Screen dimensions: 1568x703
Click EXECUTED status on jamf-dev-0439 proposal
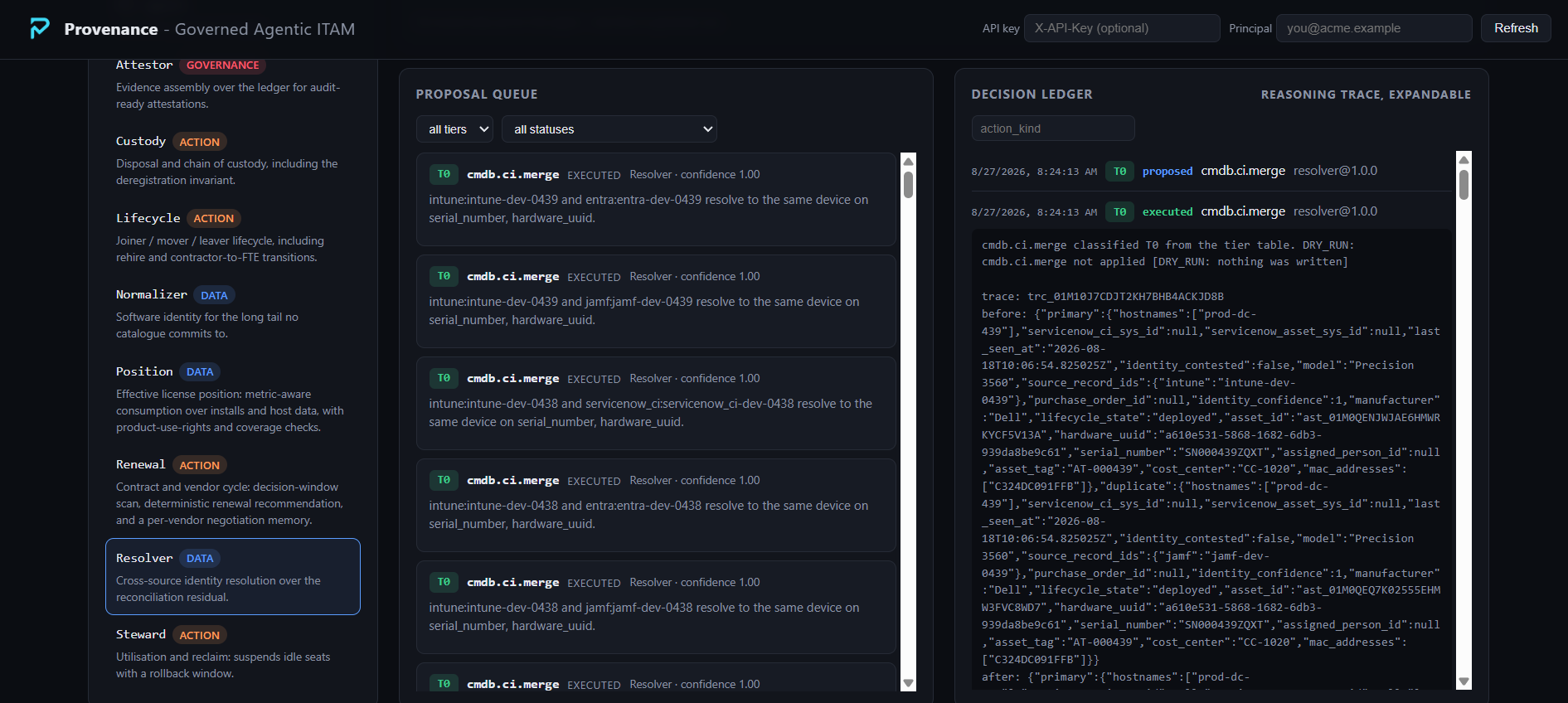[594, 277]
